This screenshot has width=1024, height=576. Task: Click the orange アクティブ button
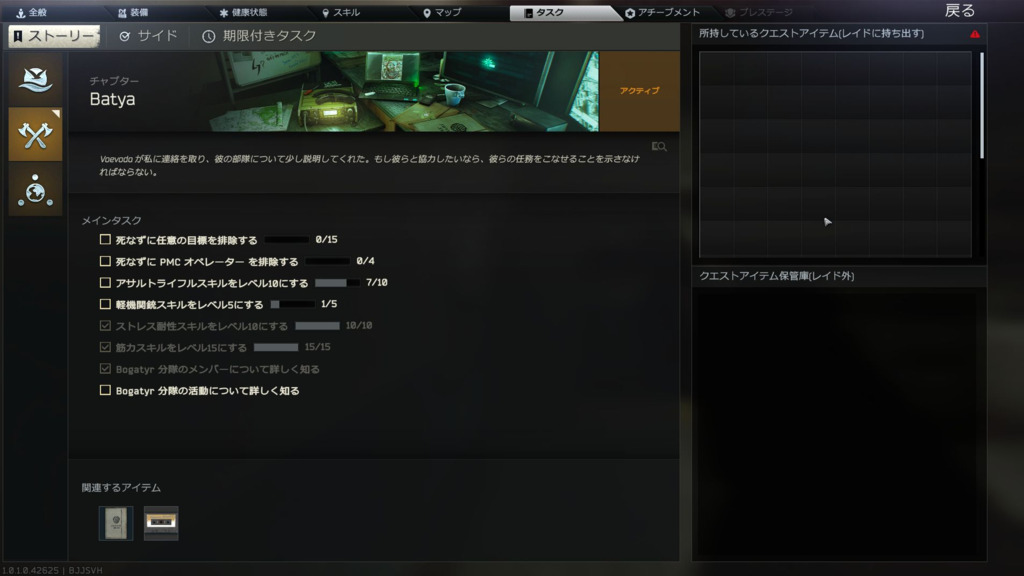(639, 91)
